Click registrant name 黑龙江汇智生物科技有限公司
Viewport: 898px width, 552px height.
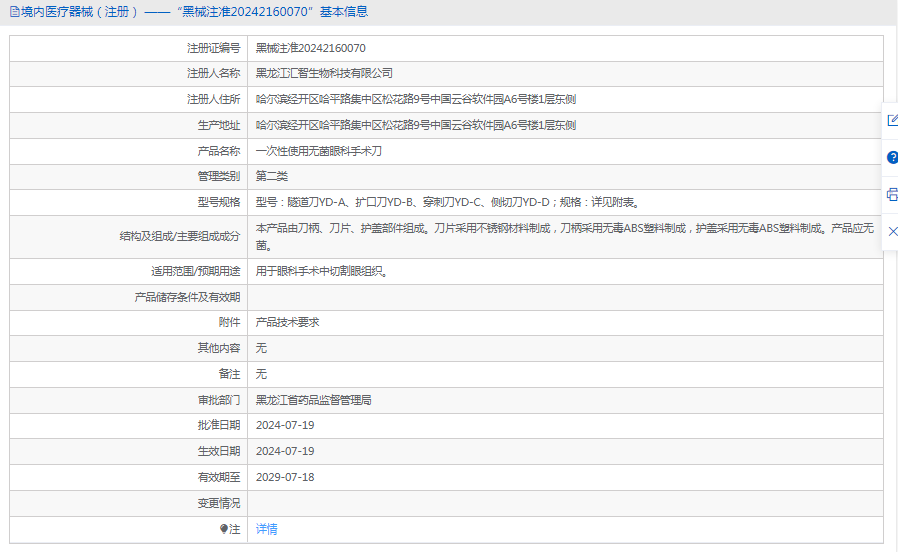[324, 73]
